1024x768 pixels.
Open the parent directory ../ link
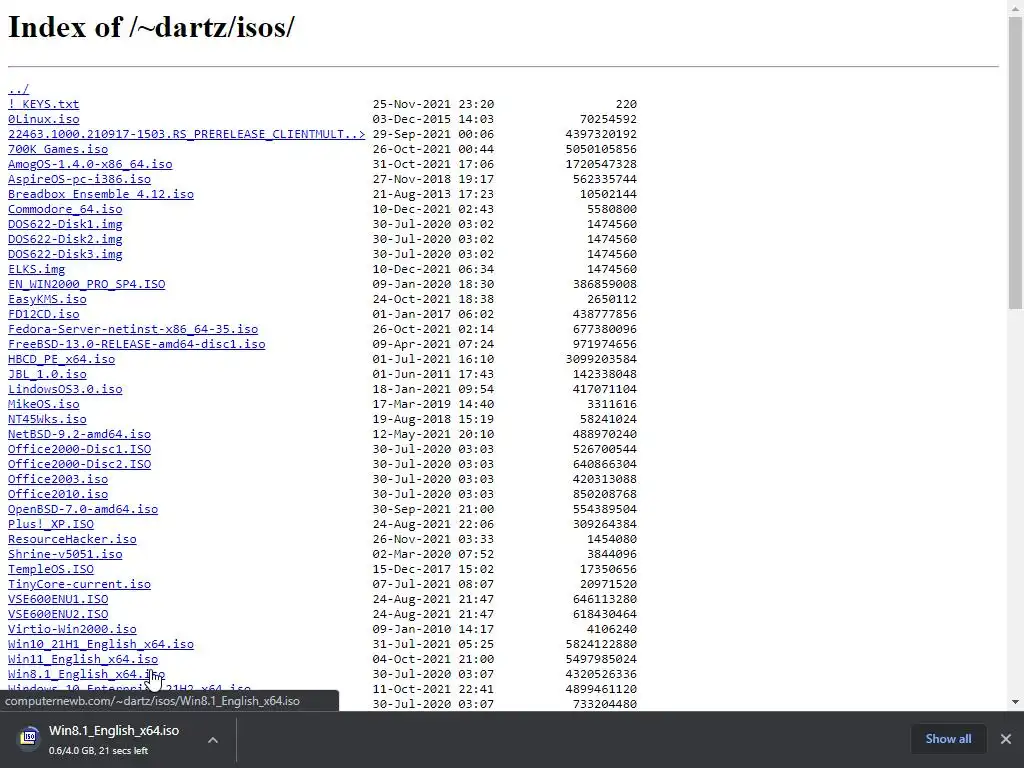pyautogui.click(x=18, y=89)
